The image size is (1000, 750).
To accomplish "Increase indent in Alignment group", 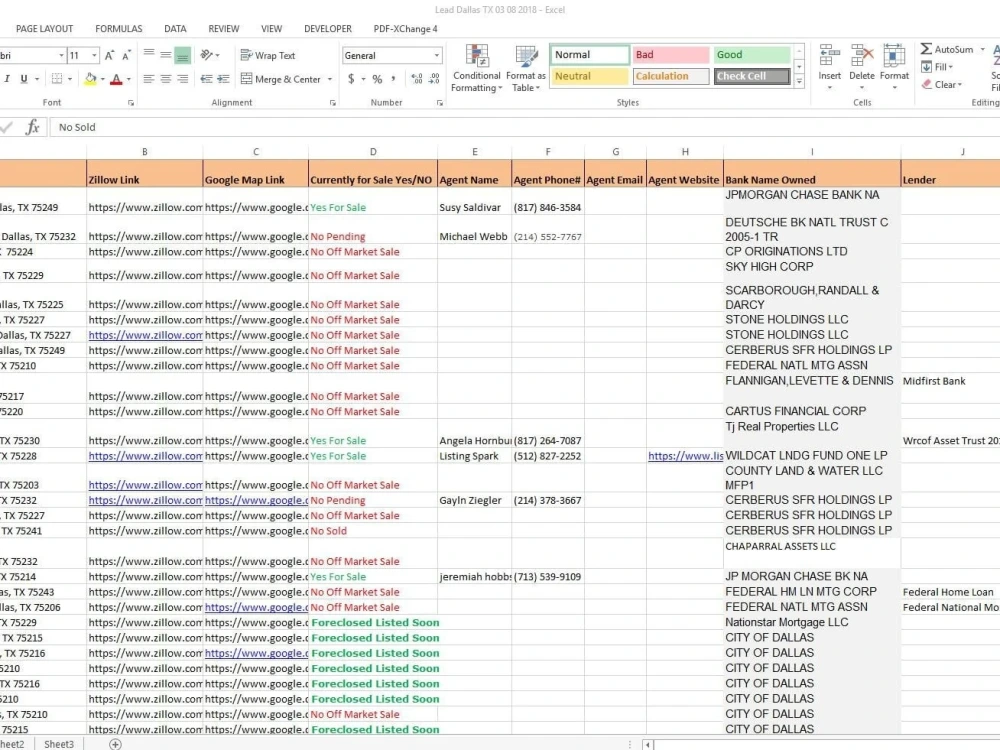I will (x=223, y=79).
